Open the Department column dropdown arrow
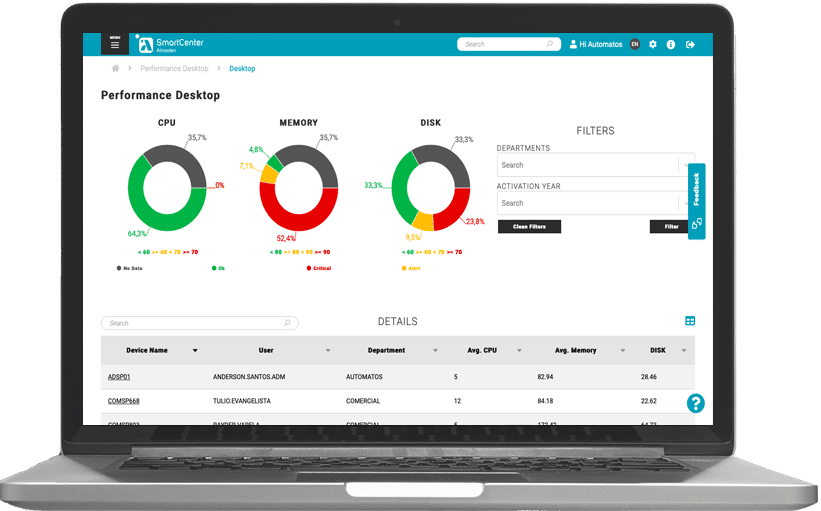This screenshot has height=511, width=821. click(435, 351)
